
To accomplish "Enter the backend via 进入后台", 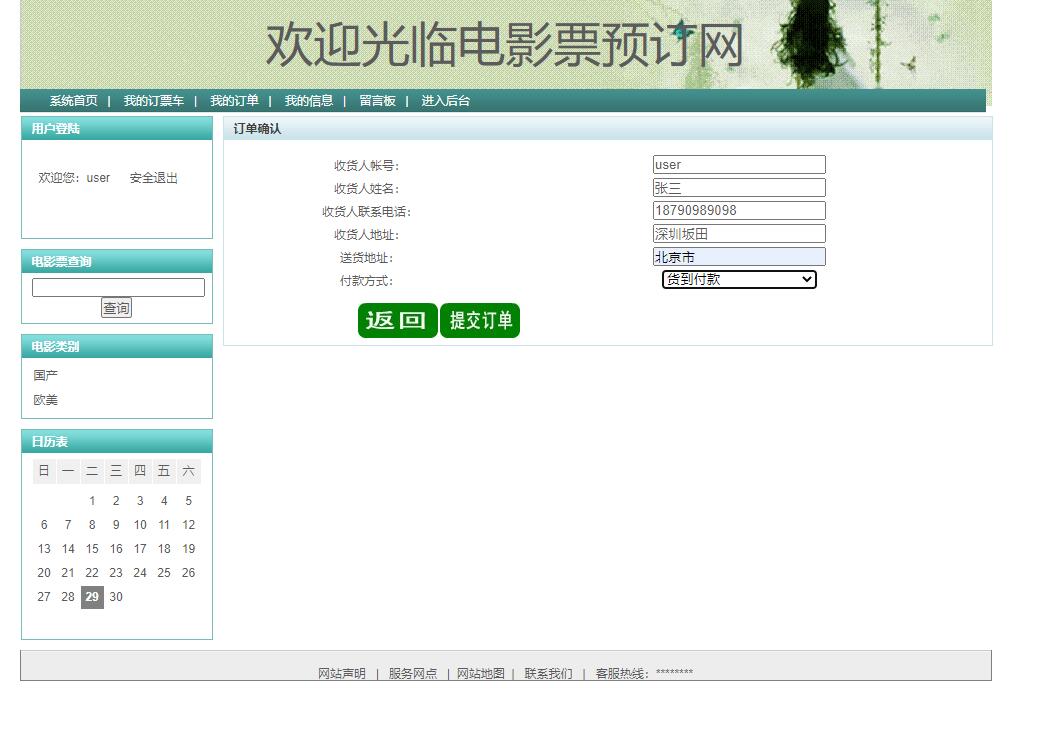I will click(444, 100).
